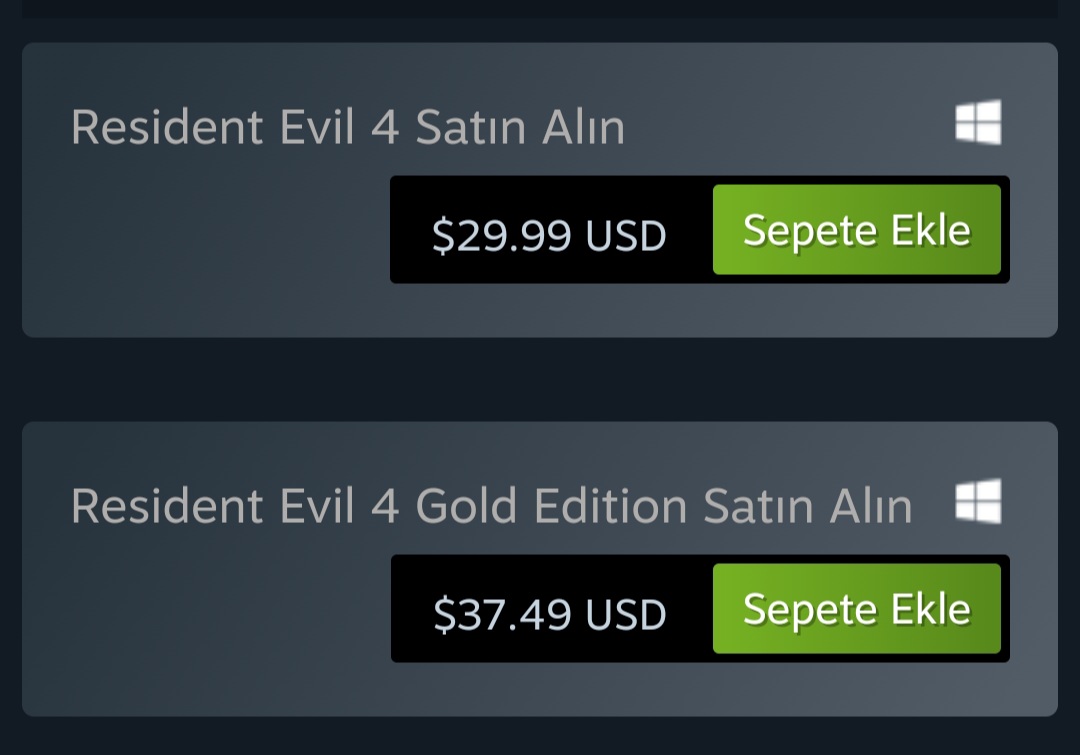Click the dark strip above the first purchase panel
Screen dimensions: 1080x755
point(540,8)
